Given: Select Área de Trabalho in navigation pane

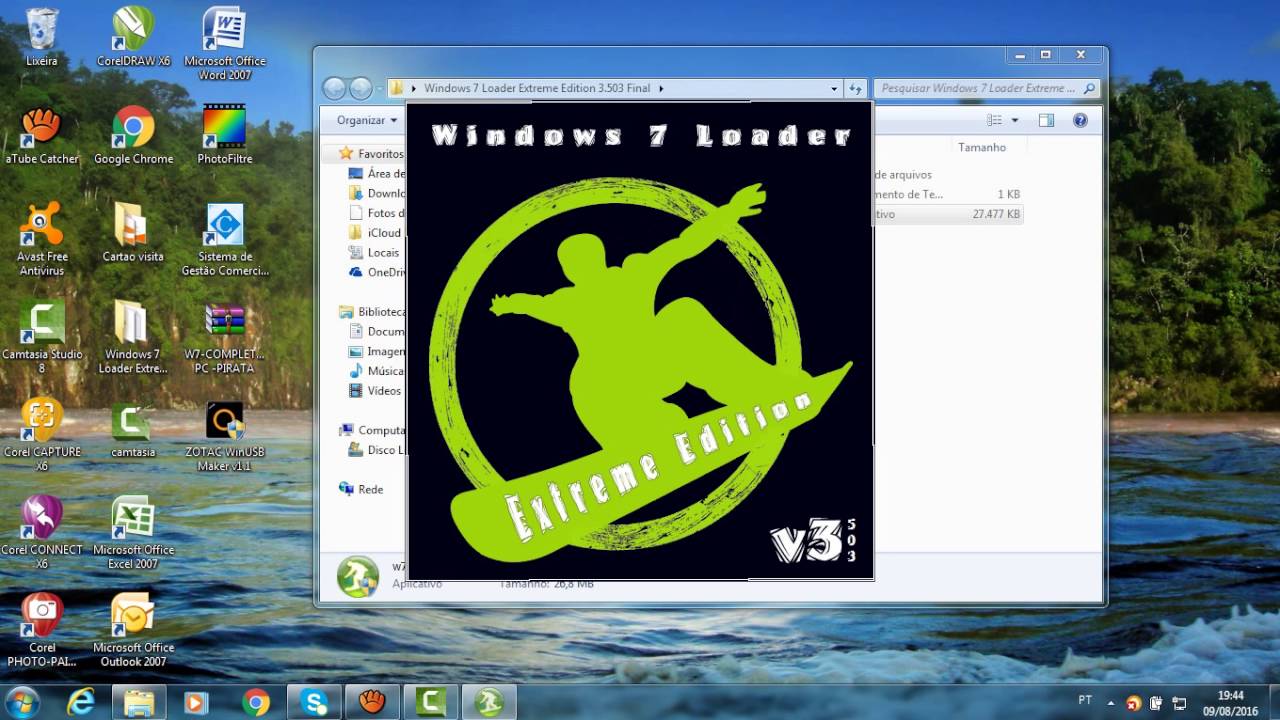Looking at the screenshot, I should [x=377, y=174].
